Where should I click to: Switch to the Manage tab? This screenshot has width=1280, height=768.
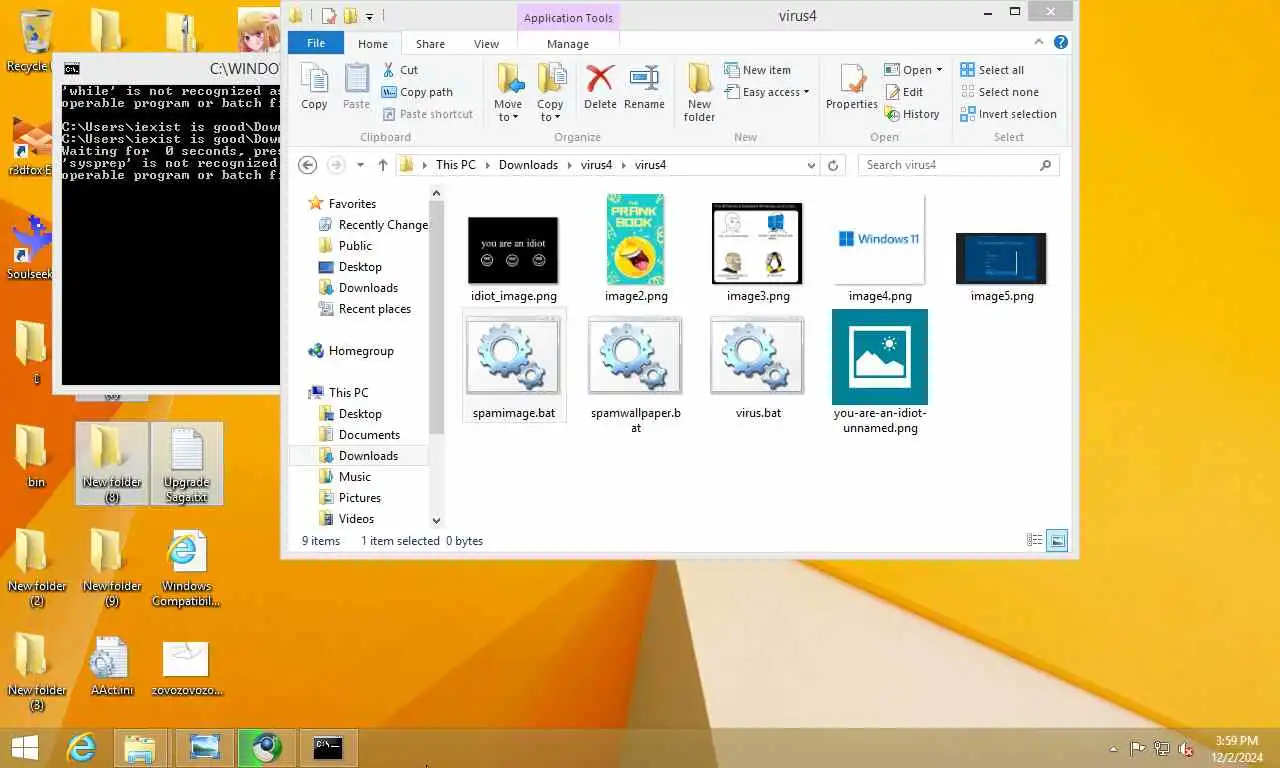click(568, 44)
